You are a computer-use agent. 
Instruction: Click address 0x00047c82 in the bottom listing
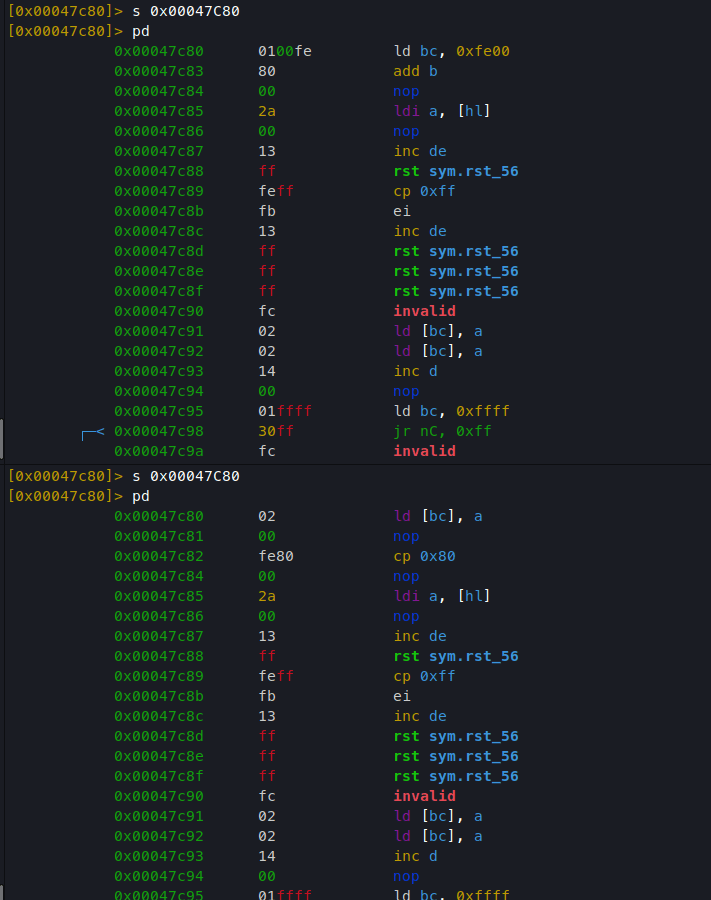click(x=158, y=556)
